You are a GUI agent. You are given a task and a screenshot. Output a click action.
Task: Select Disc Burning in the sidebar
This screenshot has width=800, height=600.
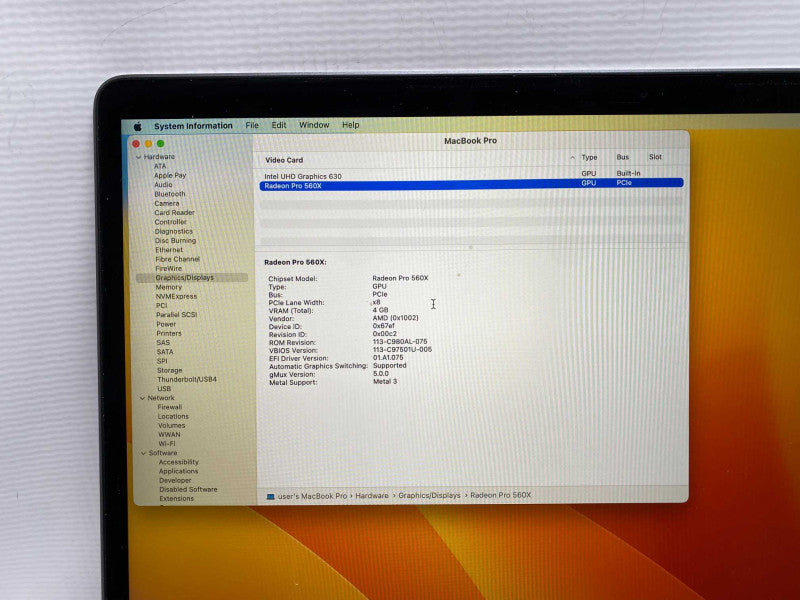[x=176, y=240]
